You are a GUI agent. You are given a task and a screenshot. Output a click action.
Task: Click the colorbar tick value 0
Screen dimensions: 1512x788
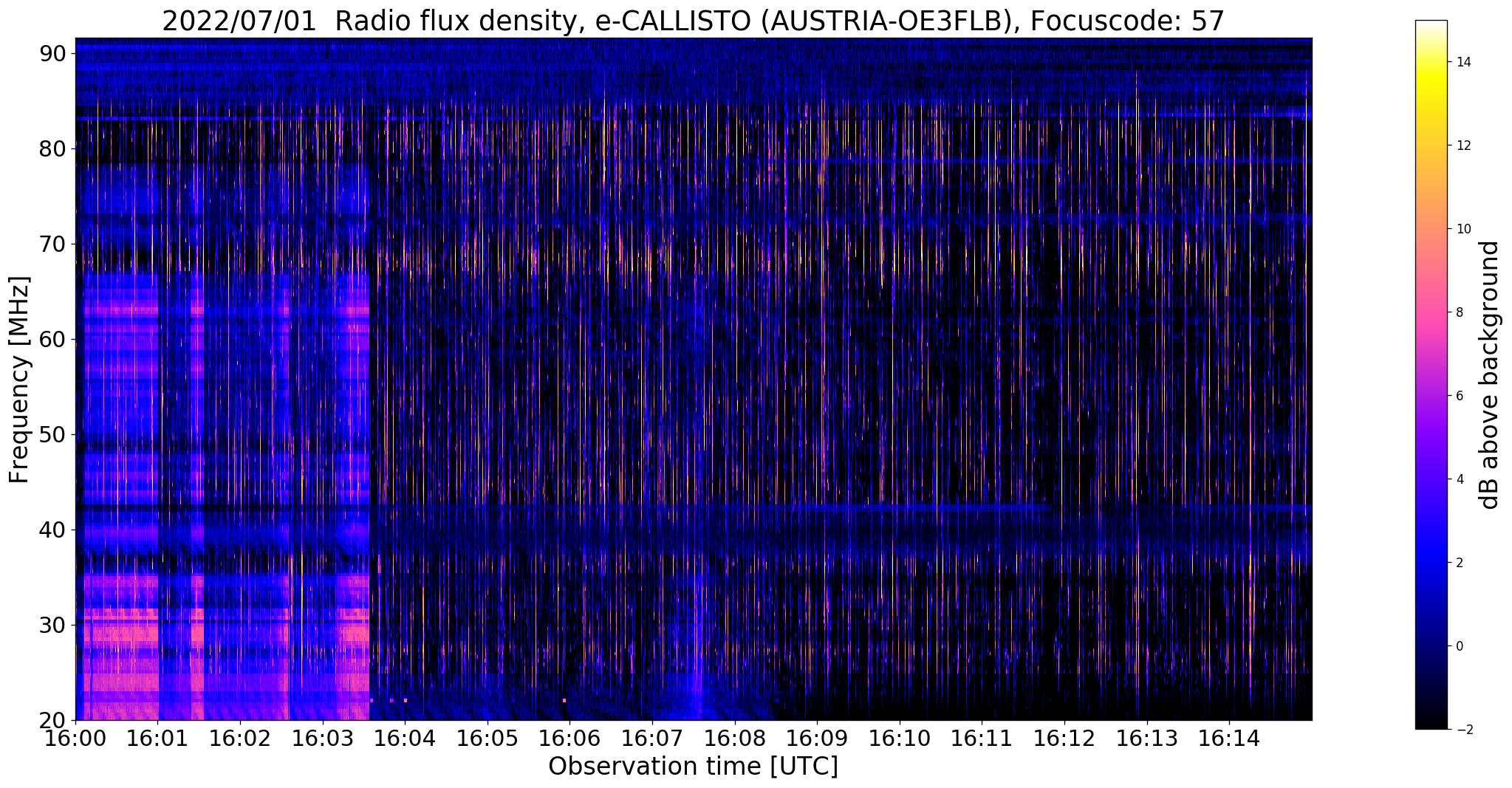coord(1459,646)
